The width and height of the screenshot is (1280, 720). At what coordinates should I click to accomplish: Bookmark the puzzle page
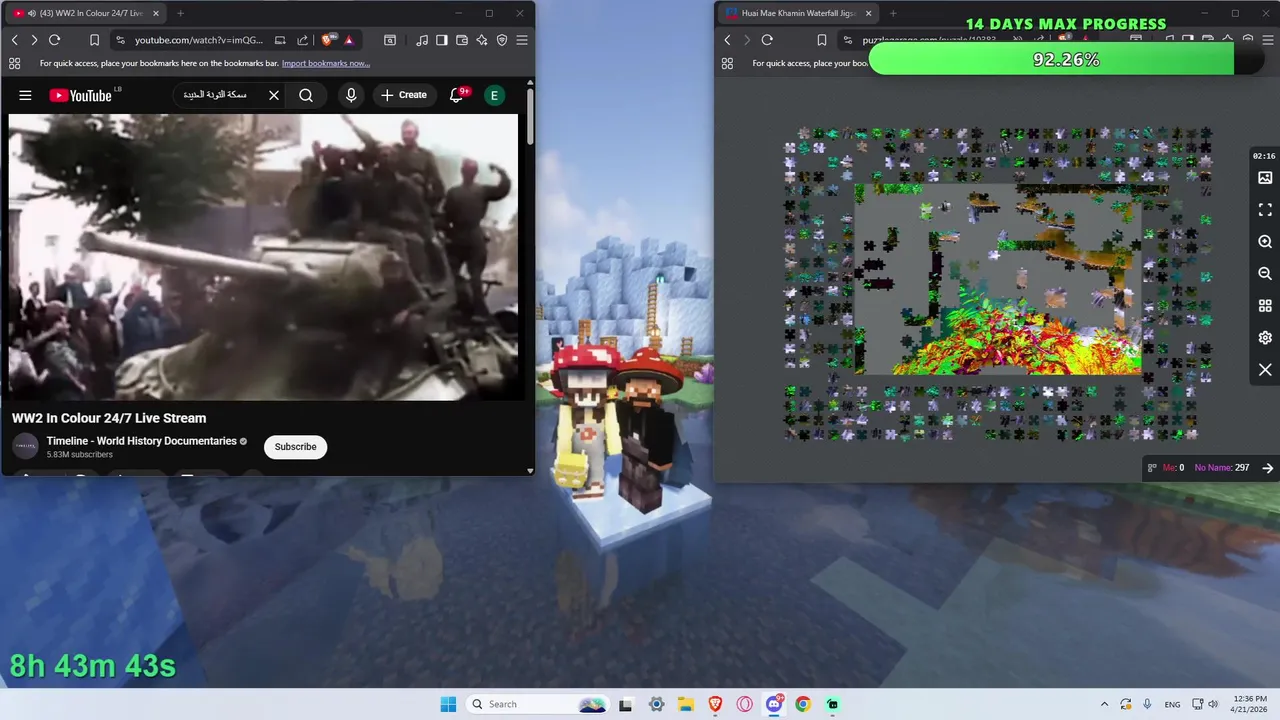click(821, 40)
